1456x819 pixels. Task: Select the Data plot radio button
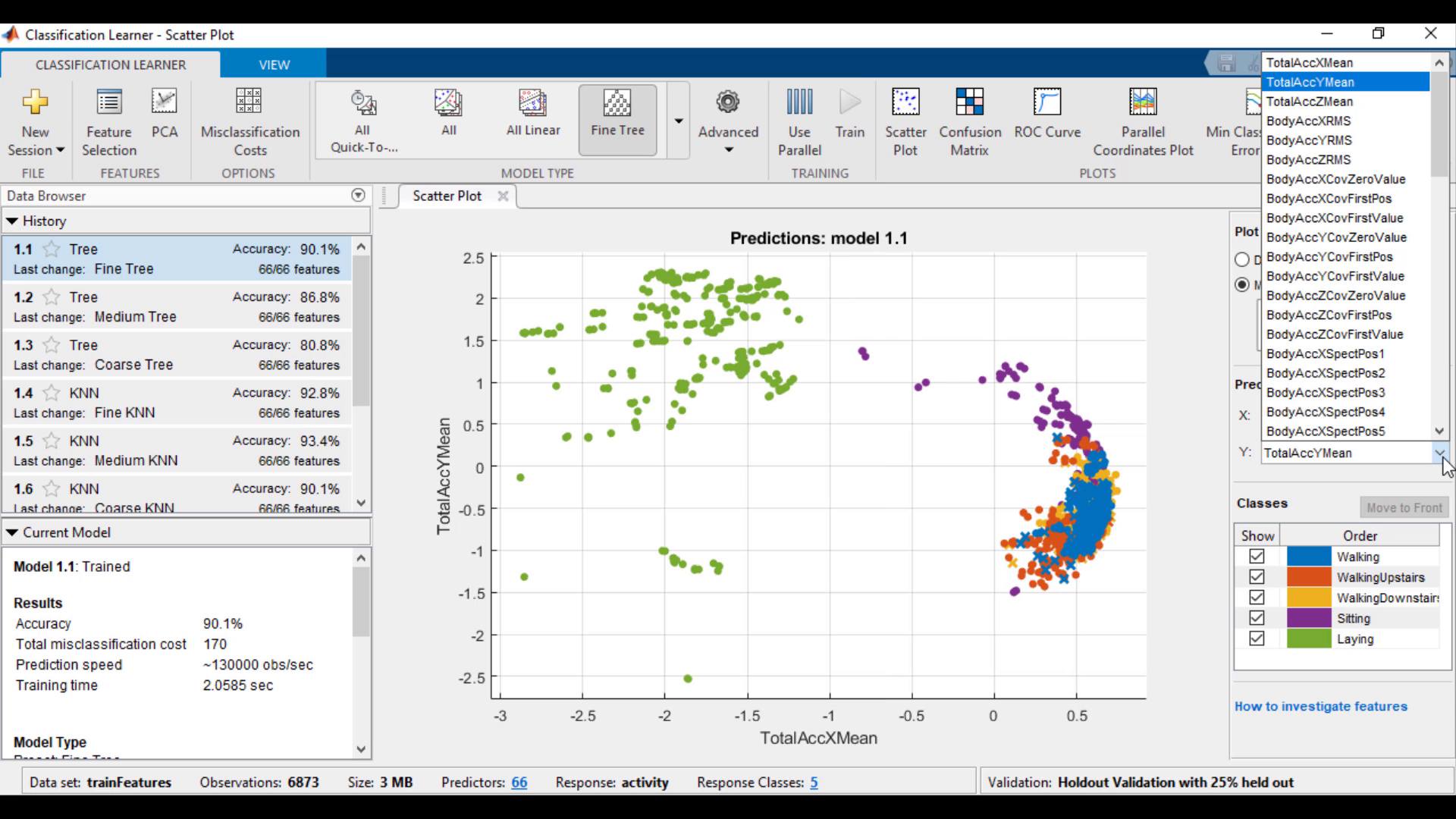point(1242,259)
